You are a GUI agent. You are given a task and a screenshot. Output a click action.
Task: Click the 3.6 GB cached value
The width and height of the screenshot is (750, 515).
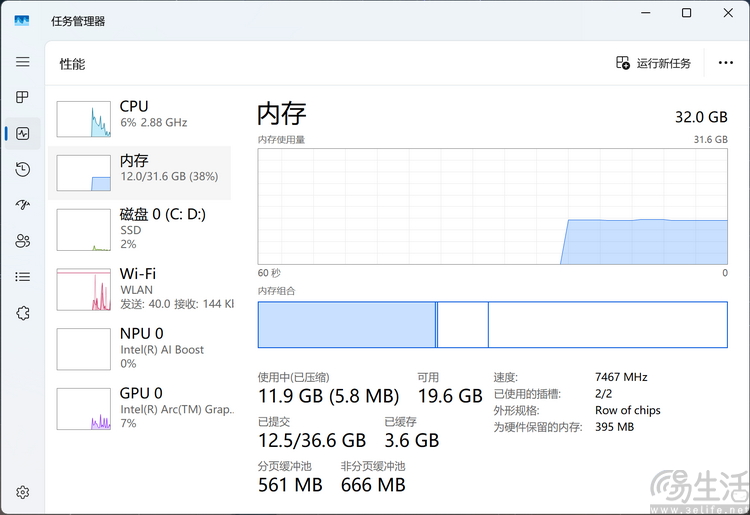point(412,440)
